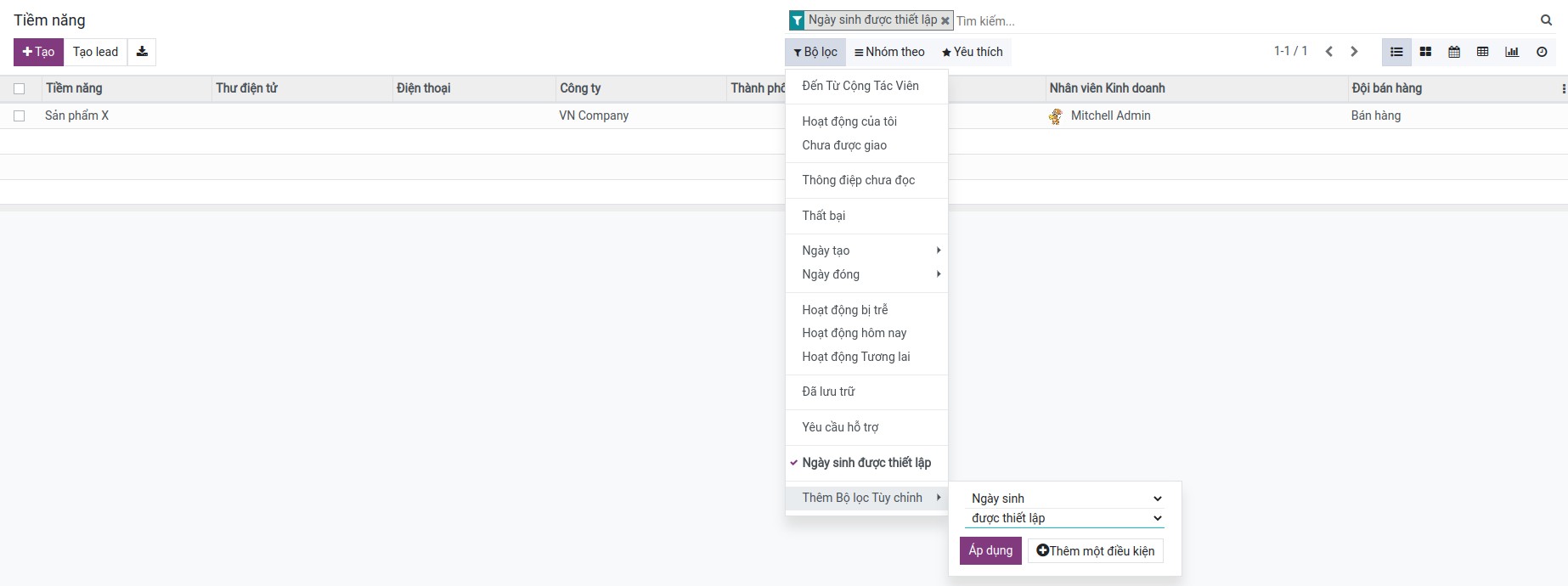Open the 'Ngày sinh' field dropdown
This screenshot has width=1568, height=586.
[x=1064, y=499]
